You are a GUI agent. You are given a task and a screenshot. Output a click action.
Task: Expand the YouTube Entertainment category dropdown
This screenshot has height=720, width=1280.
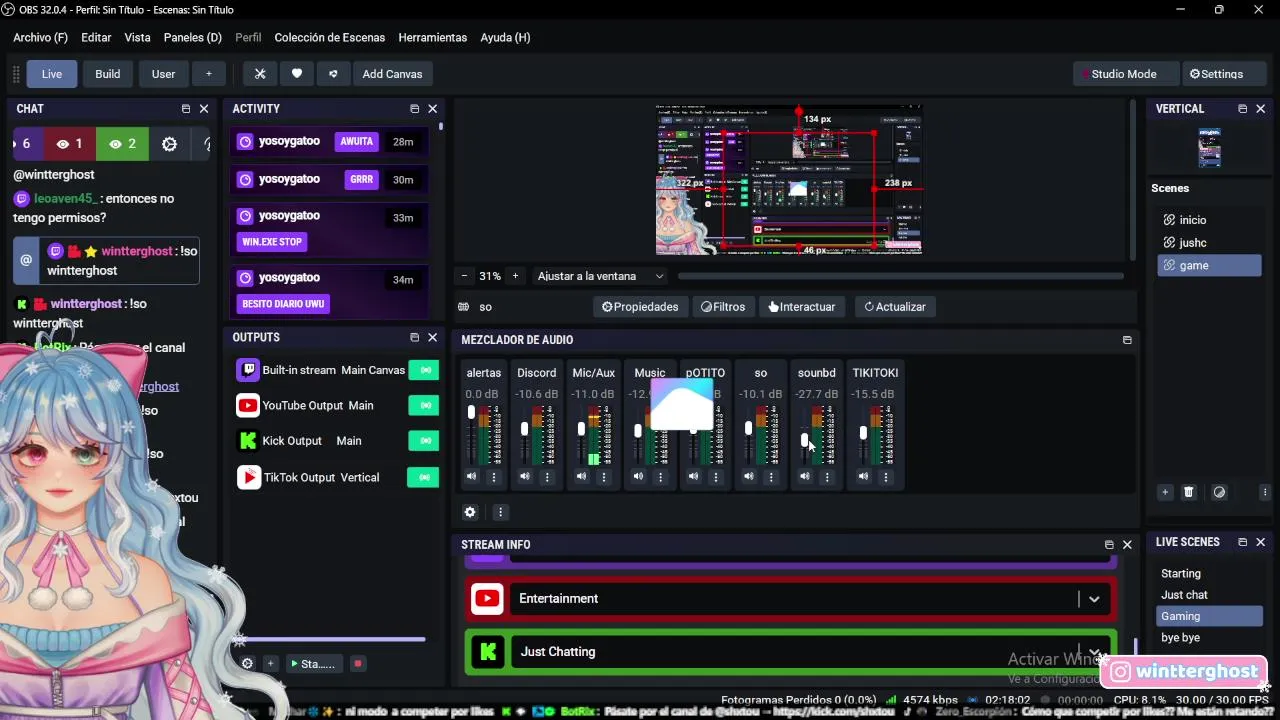(1094, 599)
